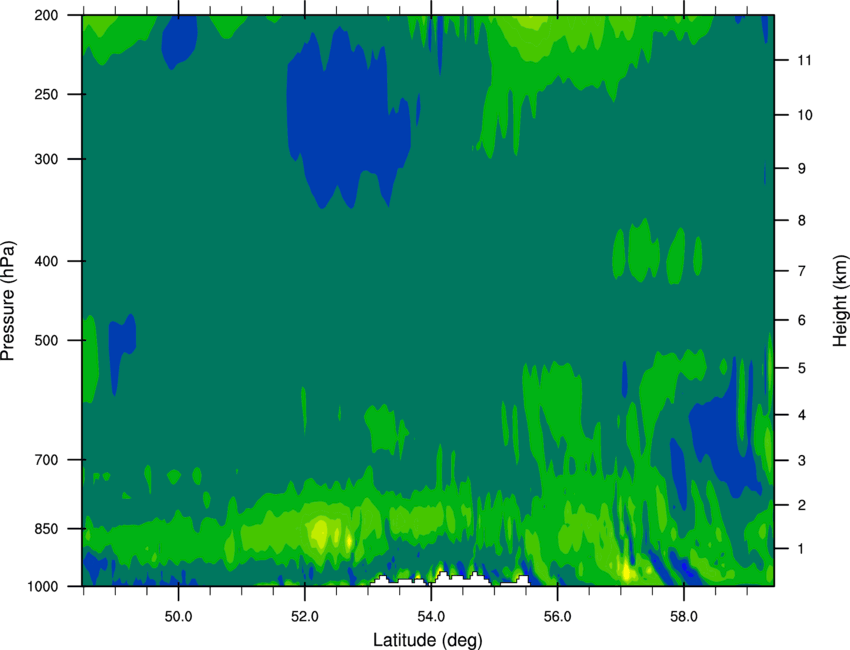Click the 8 km height label

click(802, 221)
